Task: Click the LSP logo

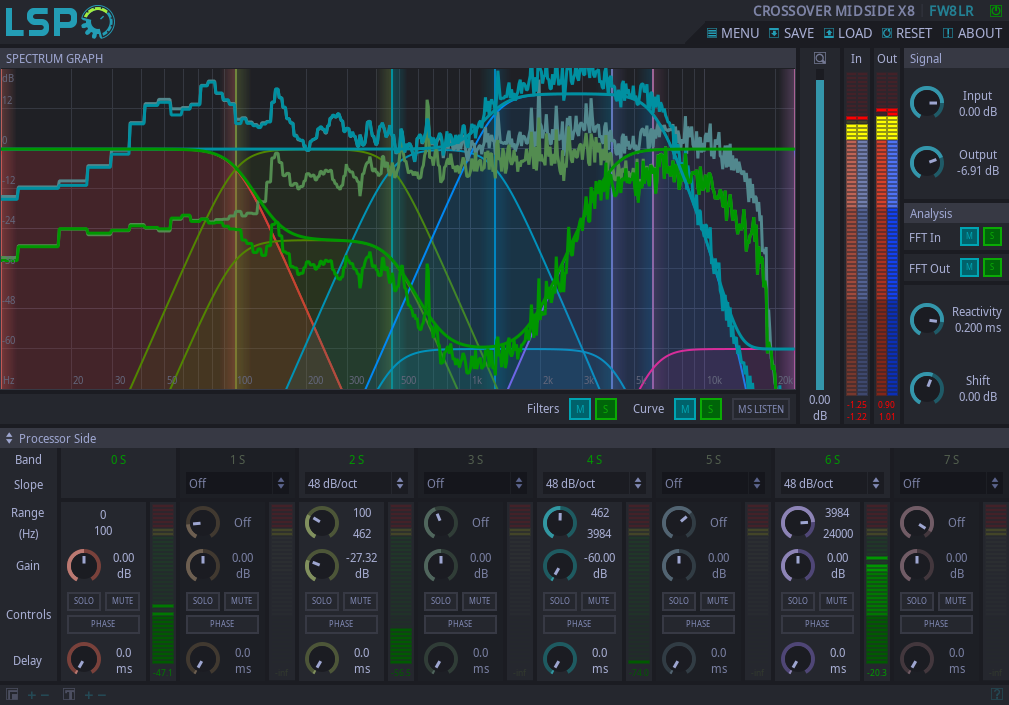Action: click(x=60, y=22)
